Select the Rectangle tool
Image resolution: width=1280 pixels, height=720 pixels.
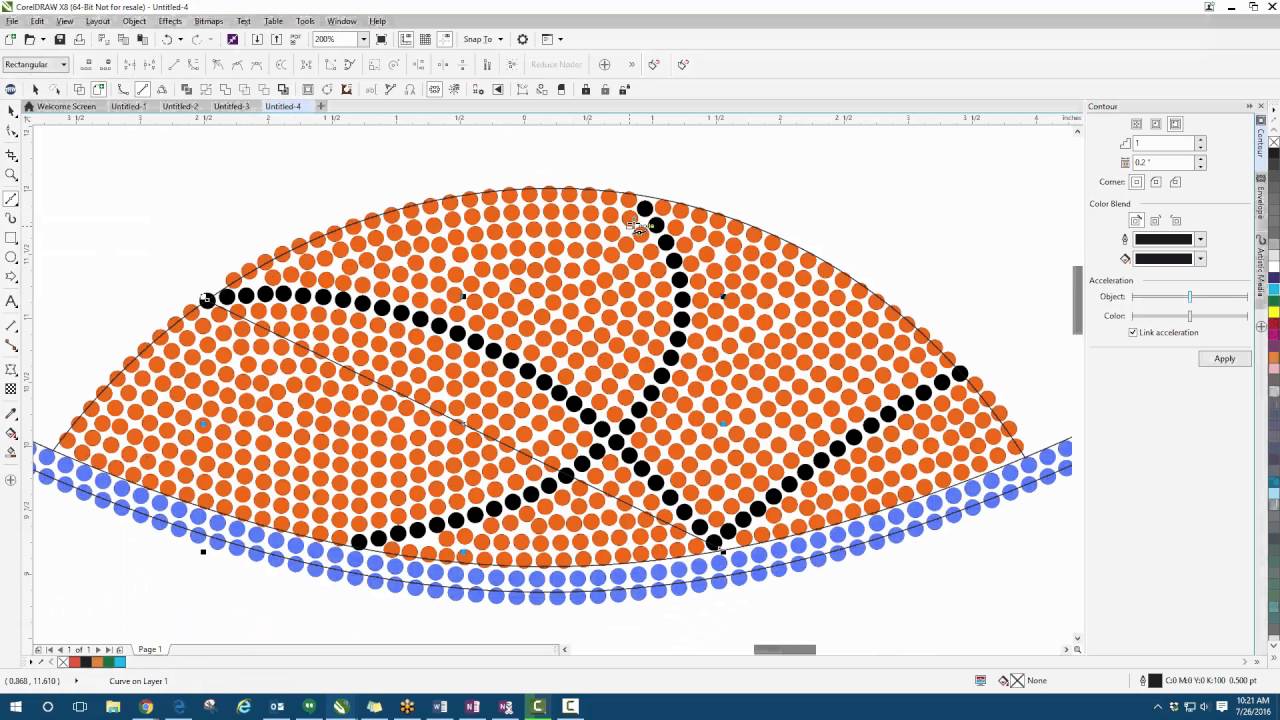coord(12,238)
